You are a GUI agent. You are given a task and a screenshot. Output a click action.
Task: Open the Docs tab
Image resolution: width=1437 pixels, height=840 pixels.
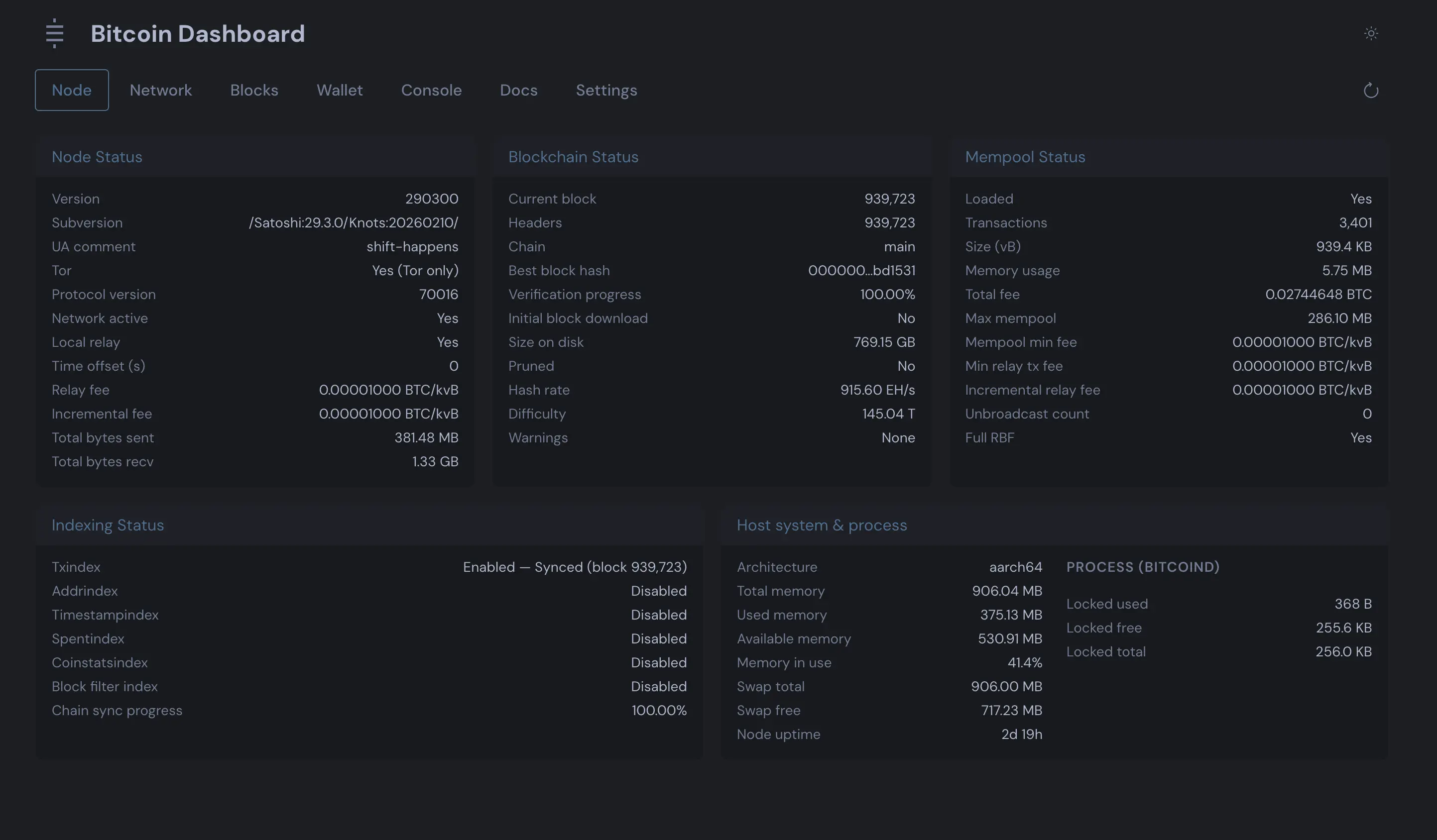coord(518,90)
